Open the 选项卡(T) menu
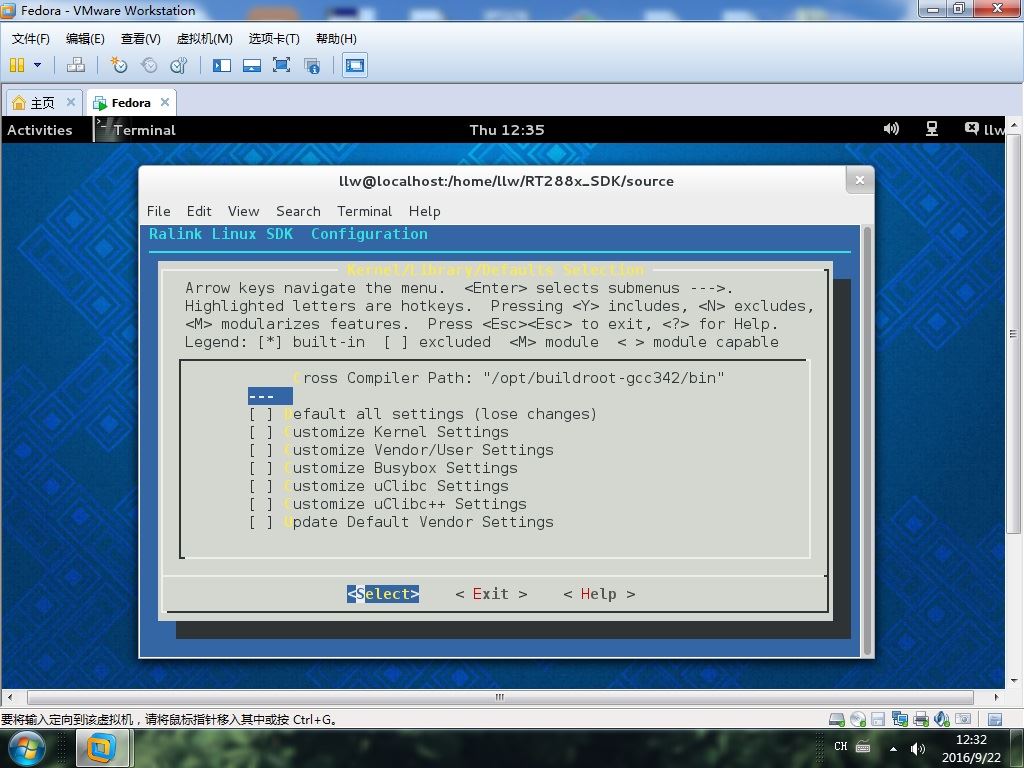 pos(274,39)
